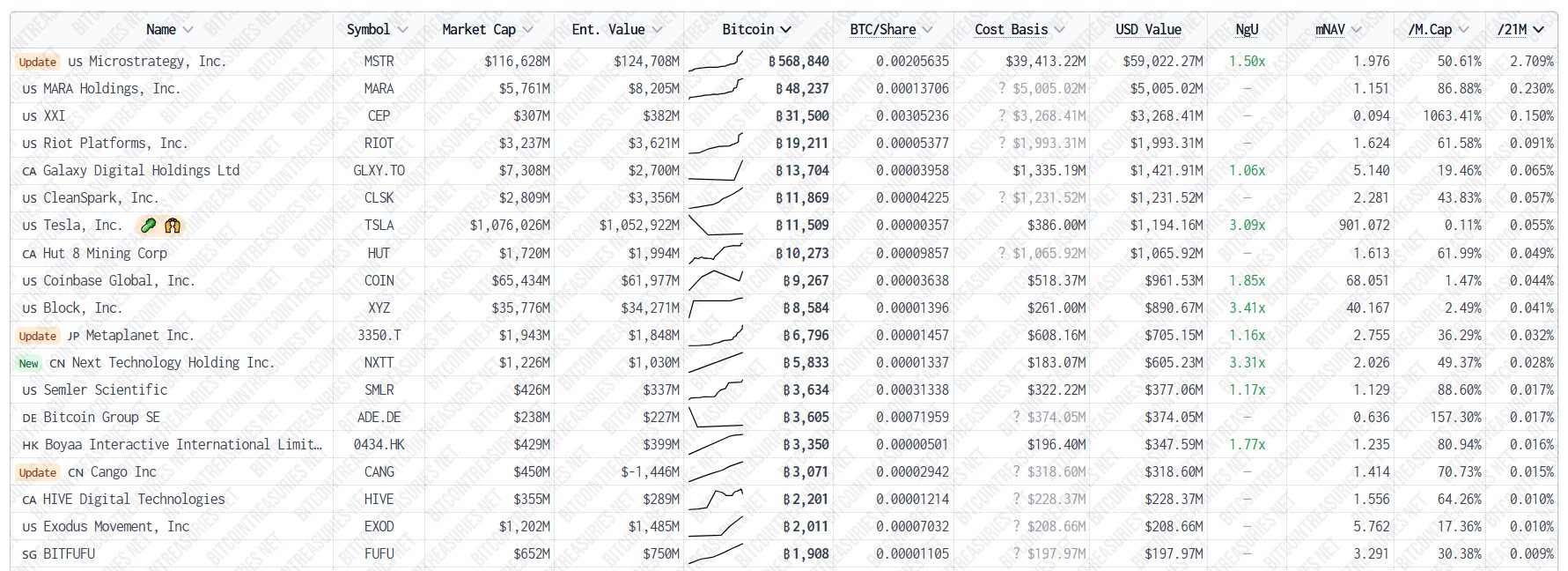Click the Update badge on Metaplanet row
1568x571 pixels.
pos(38,336)
